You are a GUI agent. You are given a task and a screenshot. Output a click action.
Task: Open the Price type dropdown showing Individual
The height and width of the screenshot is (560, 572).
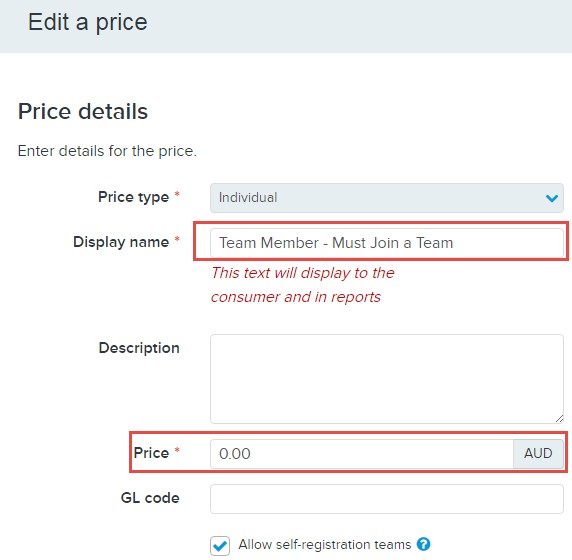[387, 198]
